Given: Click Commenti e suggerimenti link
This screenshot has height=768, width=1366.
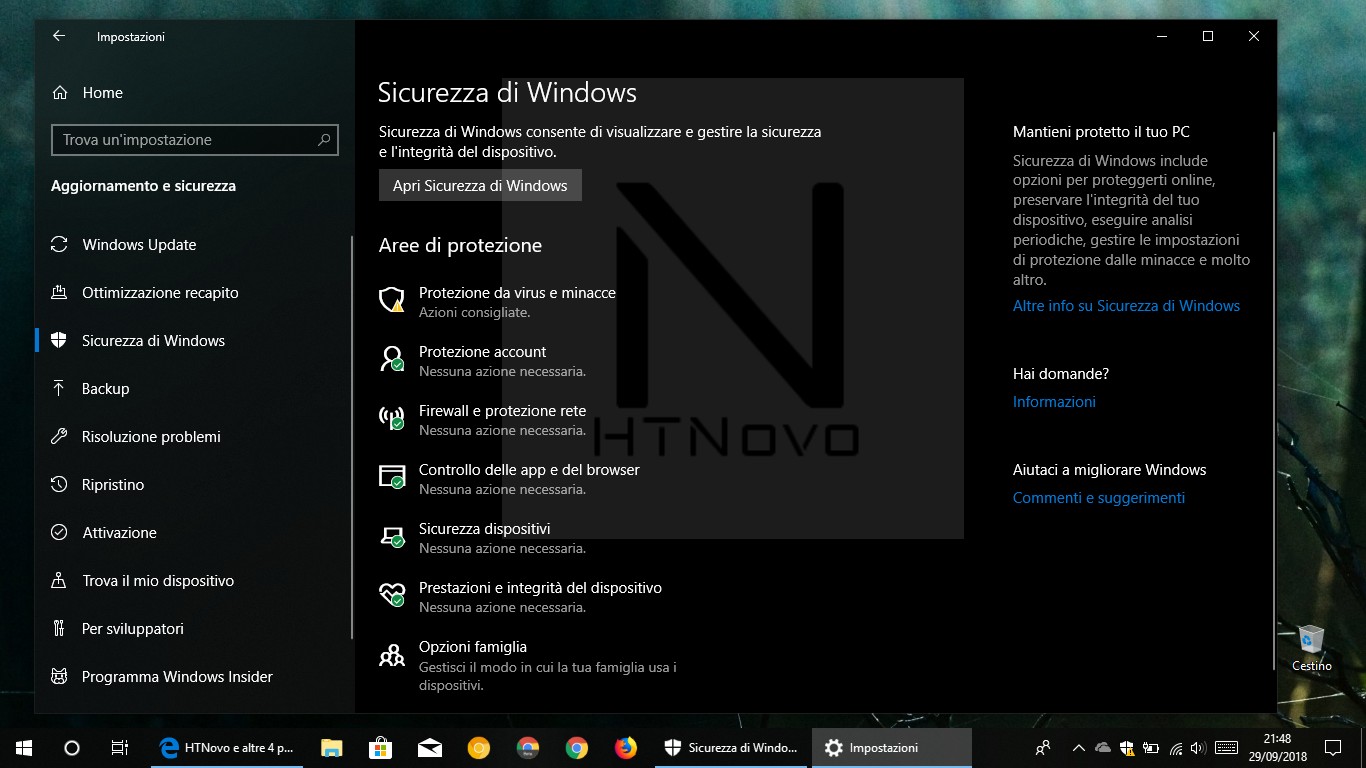Looking at the screenshot, I should pyautogui.click(x=1099, y=498).
